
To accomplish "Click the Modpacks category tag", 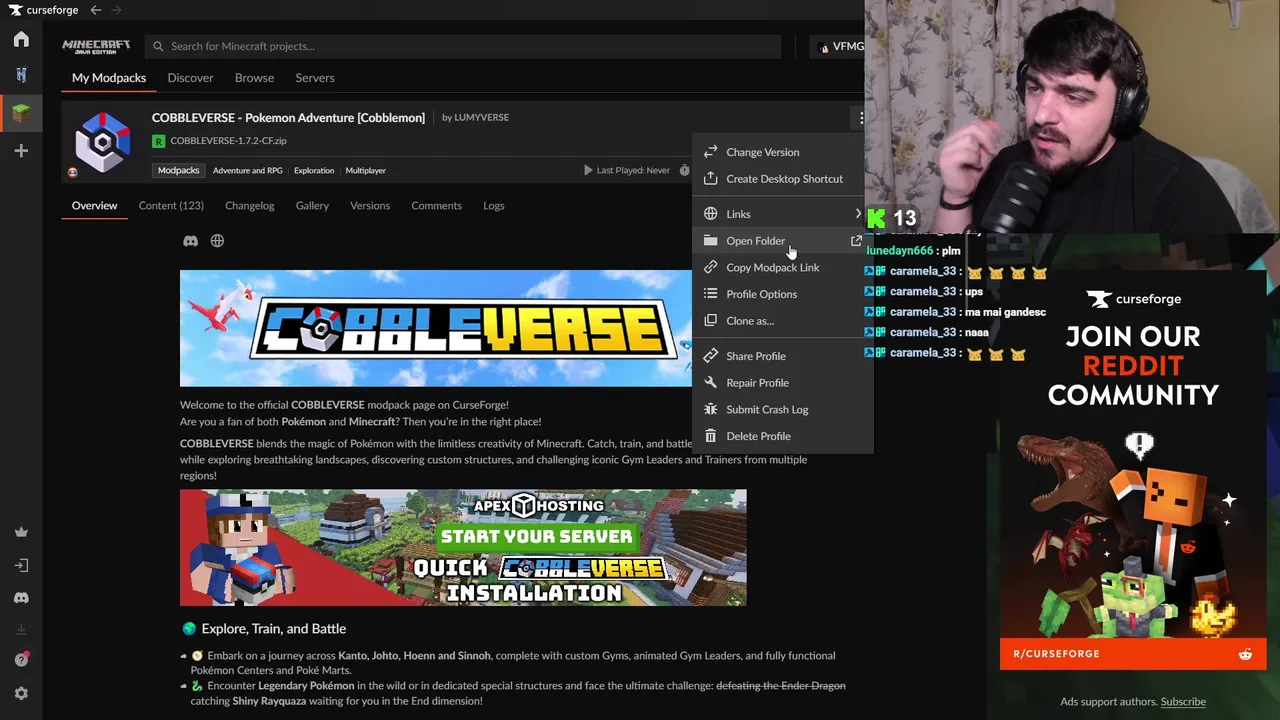I will [x=178, y=171].
